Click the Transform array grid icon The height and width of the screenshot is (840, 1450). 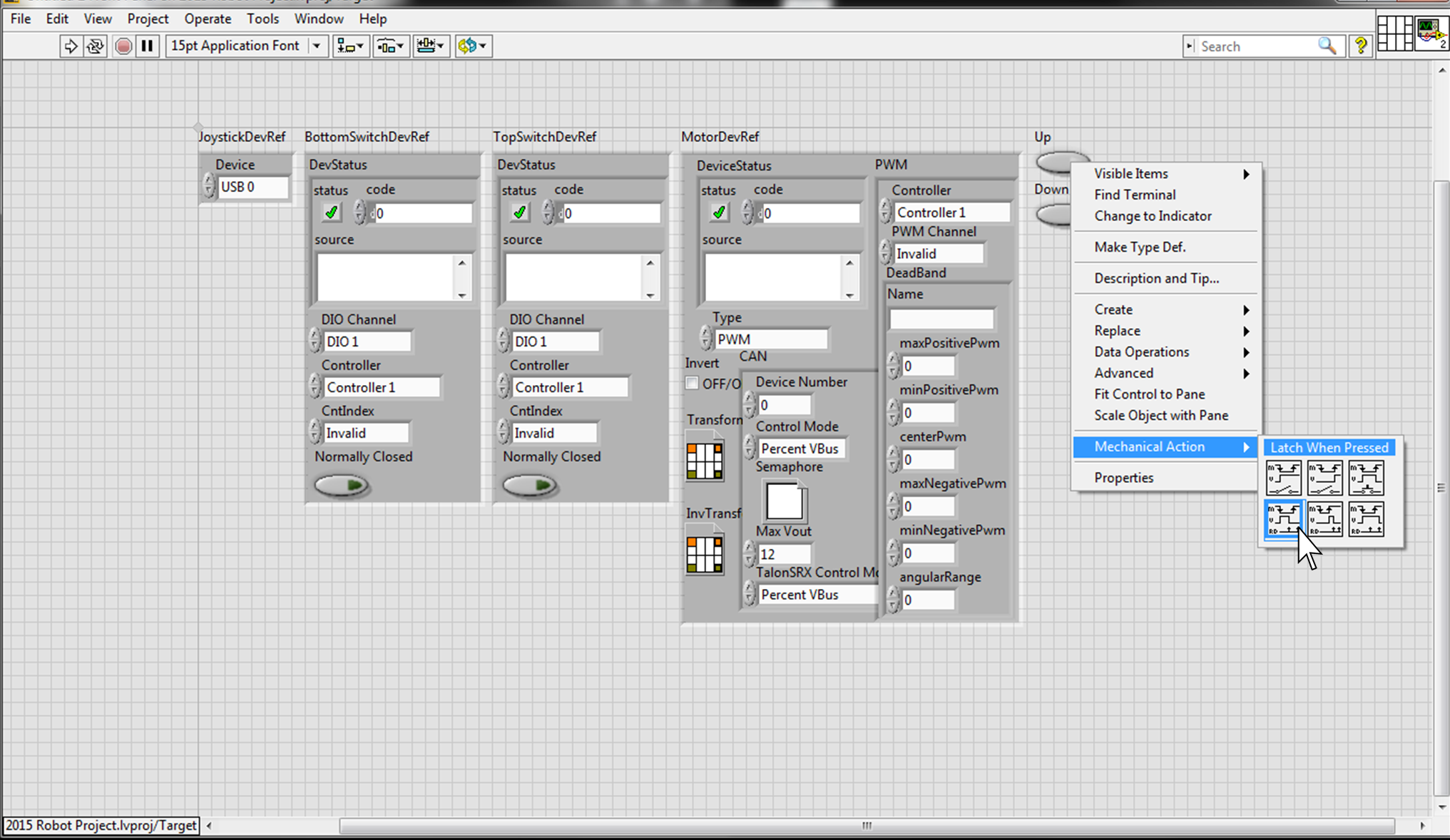(x=704, y=460)
